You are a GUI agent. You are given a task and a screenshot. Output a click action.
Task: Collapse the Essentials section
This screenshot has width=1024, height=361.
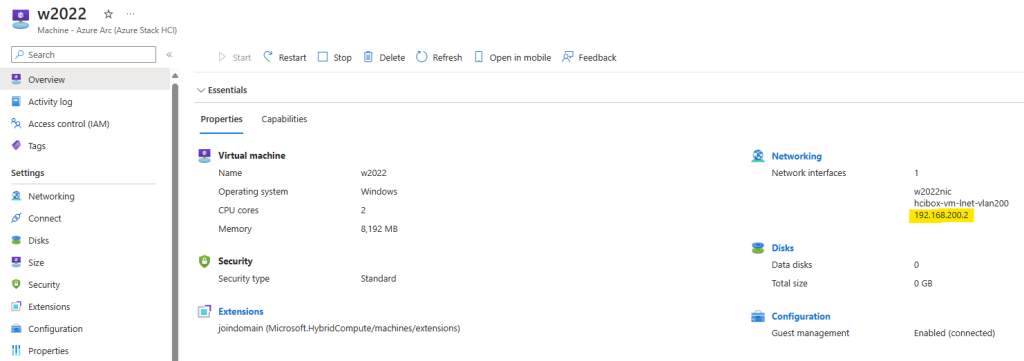(222, 90)
